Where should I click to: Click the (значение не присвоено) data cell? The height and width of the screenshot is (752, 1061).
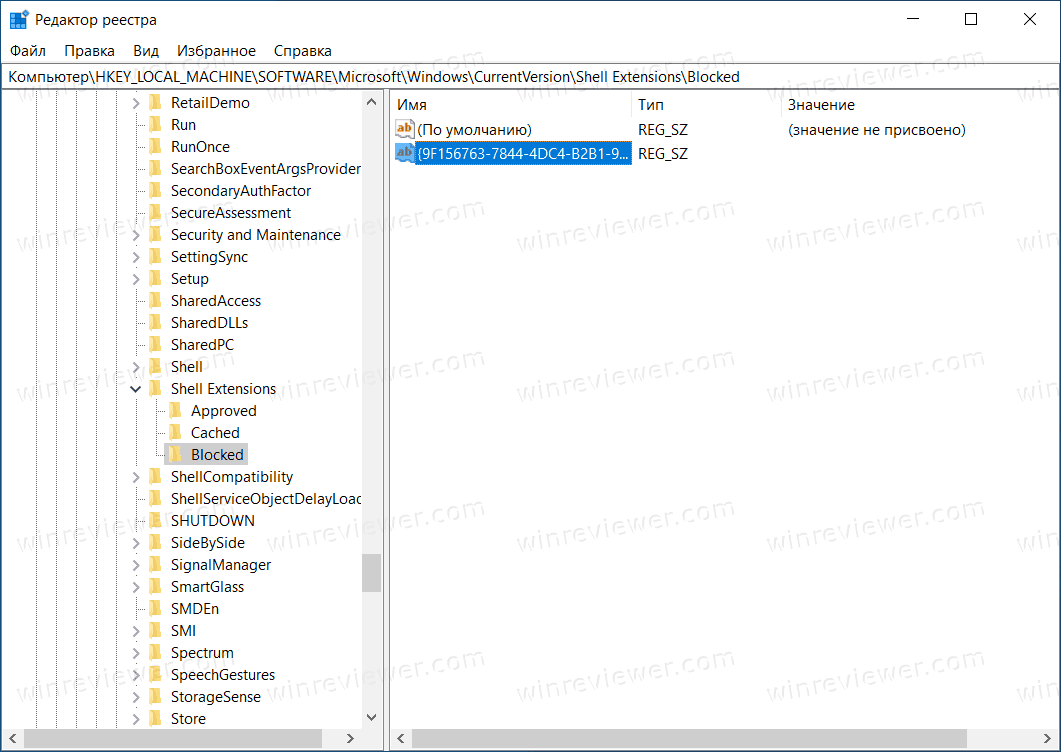point(877,130)
